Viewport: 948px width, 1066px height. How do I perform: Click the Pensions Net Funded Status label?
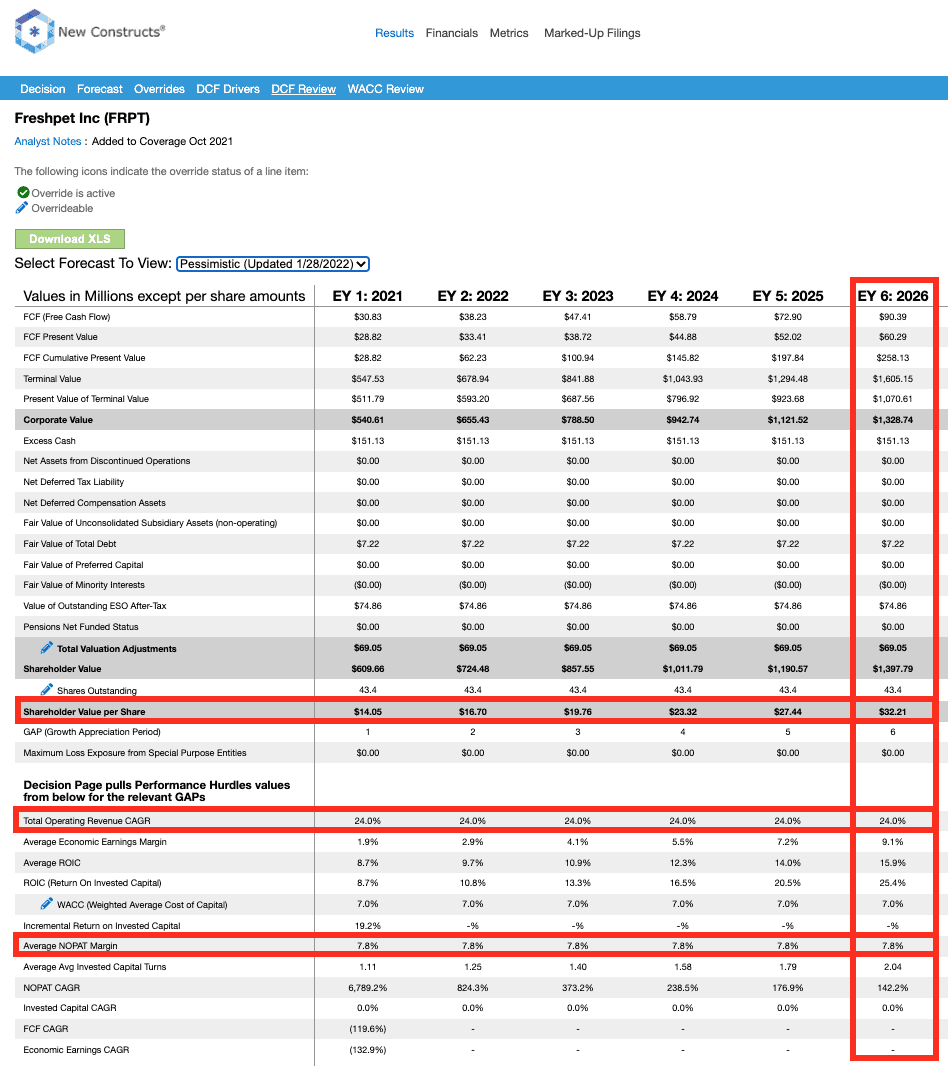click(81, 627)
